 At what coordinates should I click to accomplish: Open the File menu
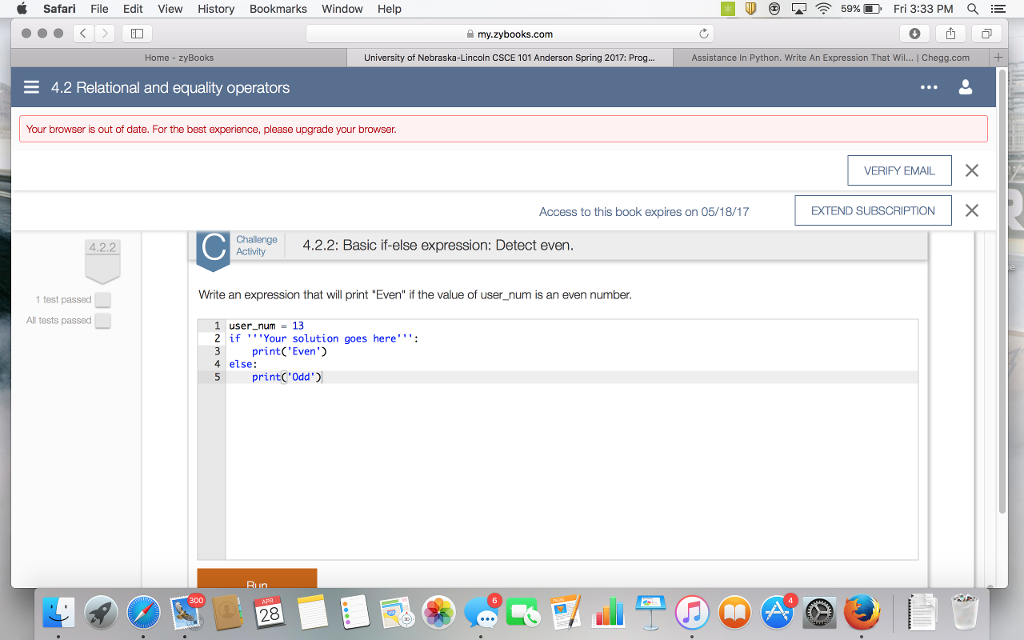pos(99,8)
